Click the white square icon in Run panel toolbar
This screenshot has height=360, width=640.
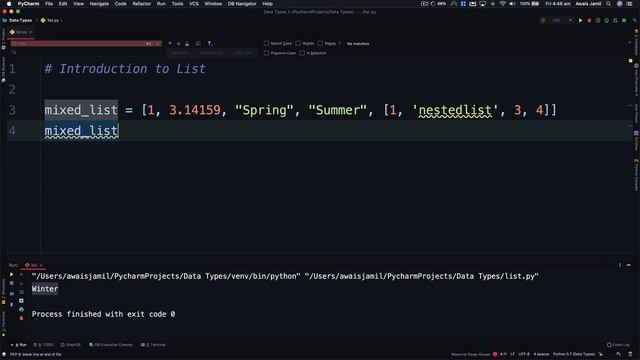pos(21,301)
